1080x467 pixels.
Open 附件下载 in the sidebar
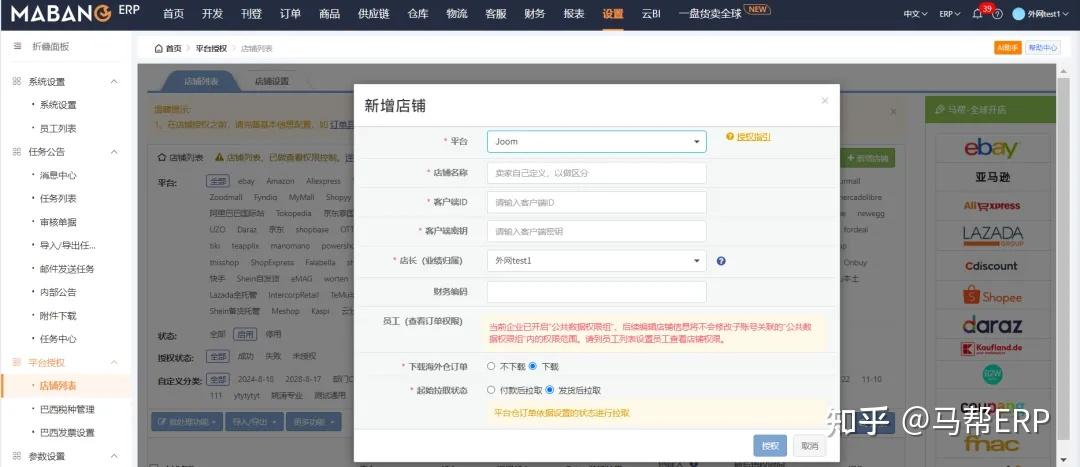[x=58, y=315]
